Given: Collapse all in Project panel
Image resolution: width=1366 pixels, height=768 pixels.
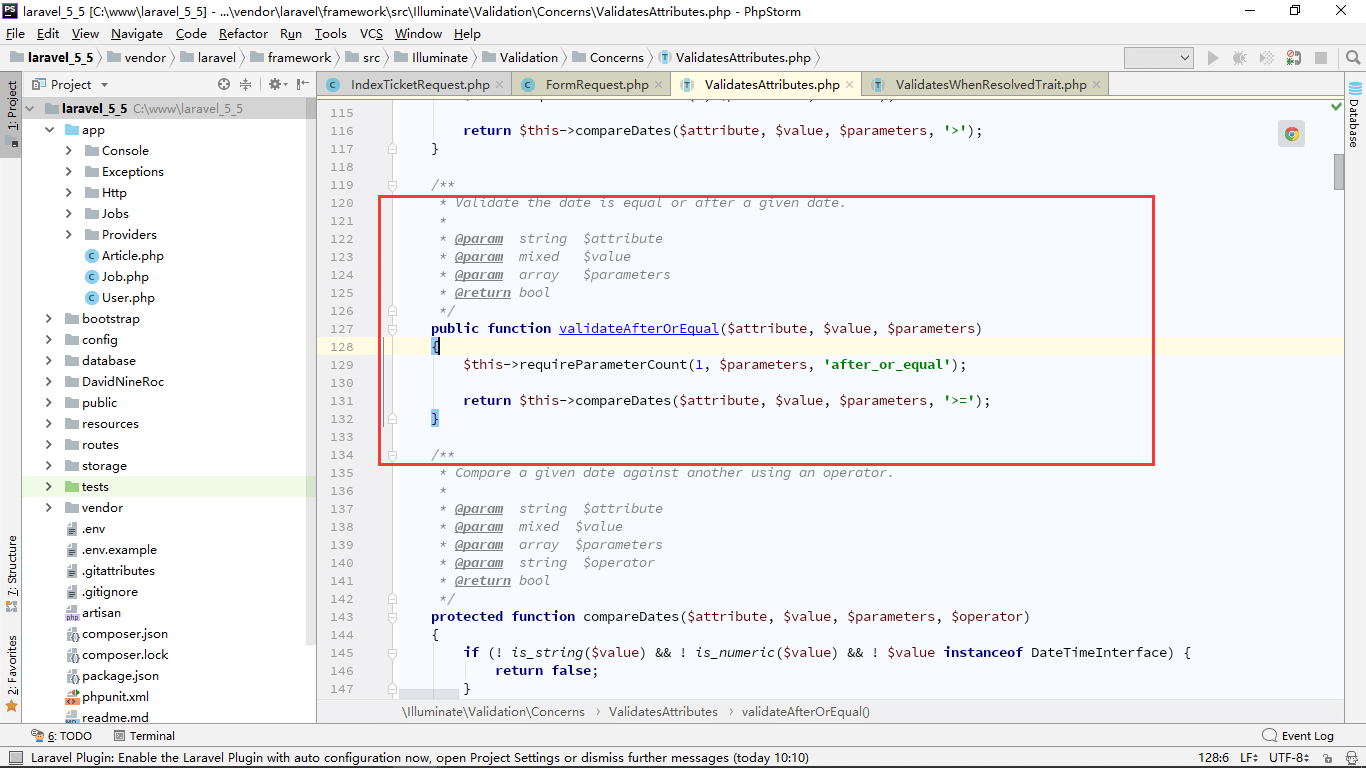Looking at the screenshot, I should (246, 85).
